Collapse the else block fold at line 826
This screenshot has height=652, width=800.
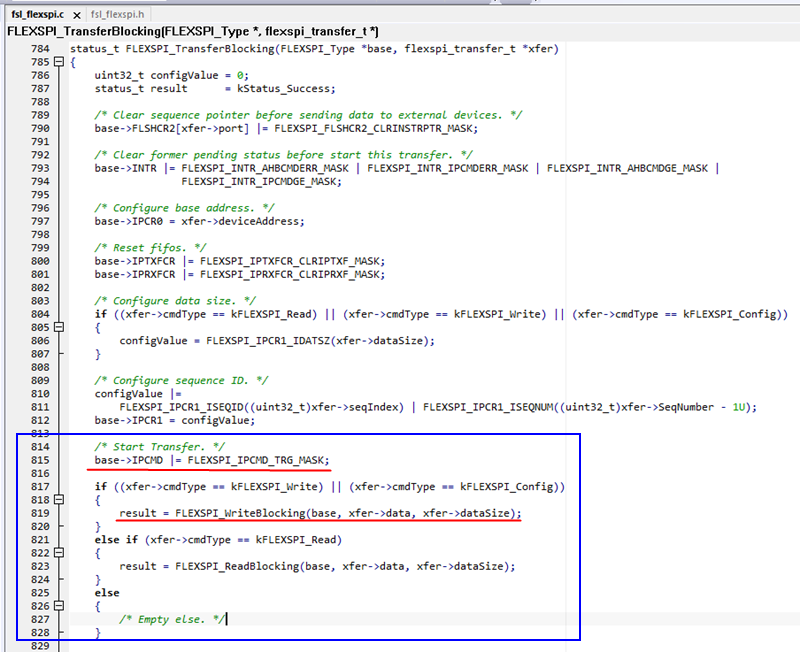59,606
